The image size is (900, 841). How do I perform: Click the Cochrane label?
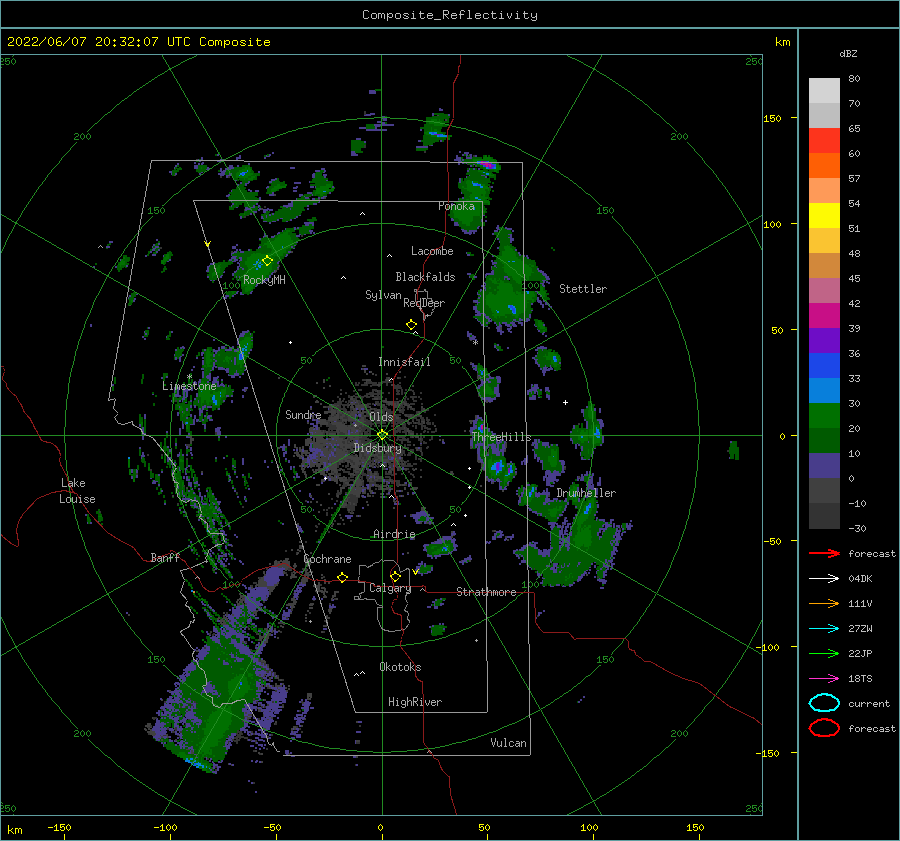pyautogui.click(x=327, y=559)
